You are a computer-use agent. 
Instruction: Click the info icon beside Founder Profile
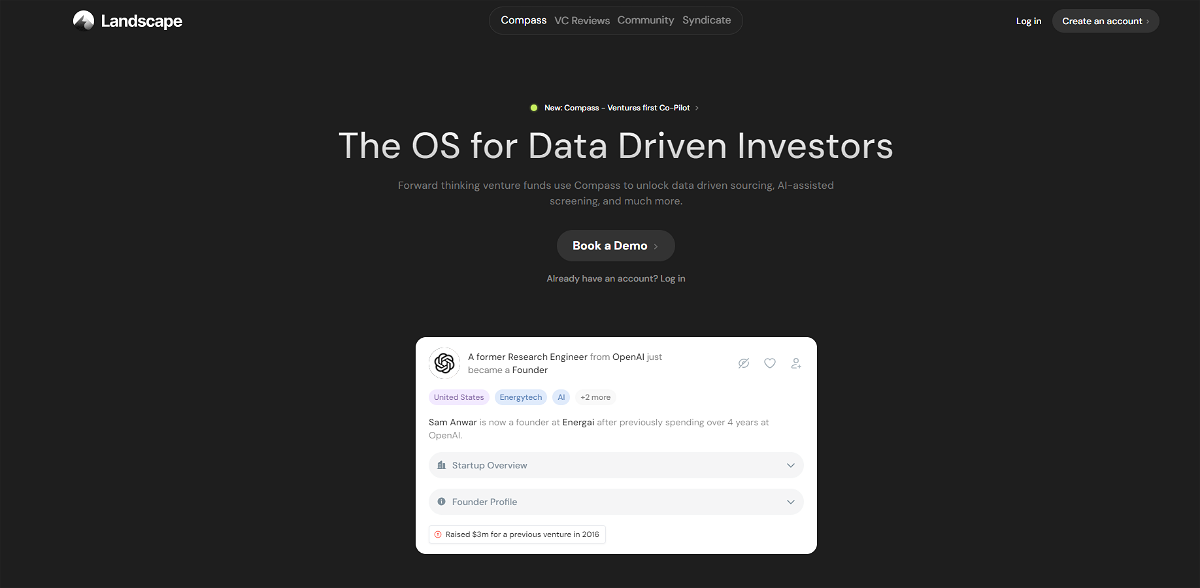pos(441,502)
